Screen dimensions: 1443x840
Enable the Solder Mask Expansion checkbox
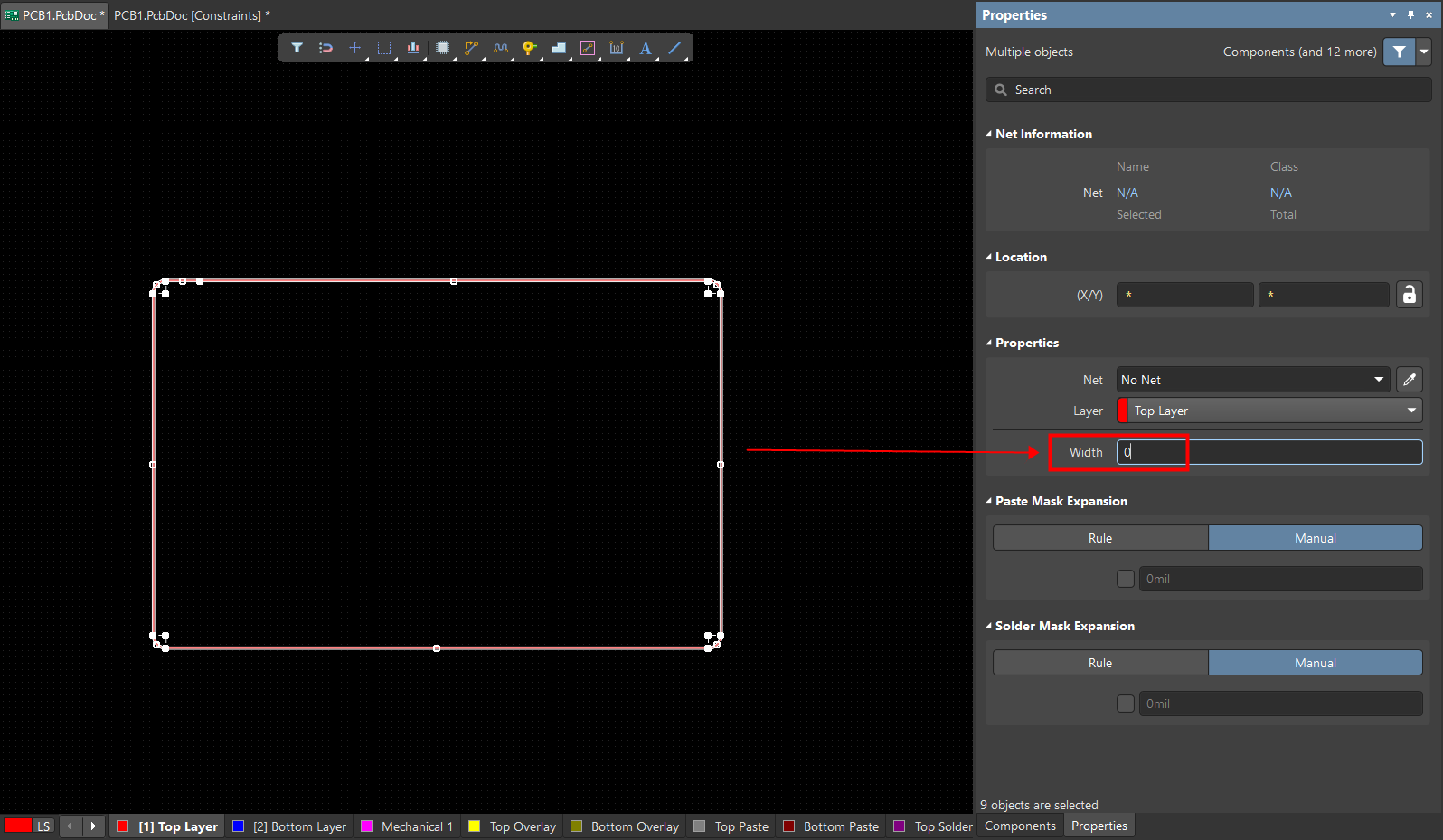coord(1126,703)
